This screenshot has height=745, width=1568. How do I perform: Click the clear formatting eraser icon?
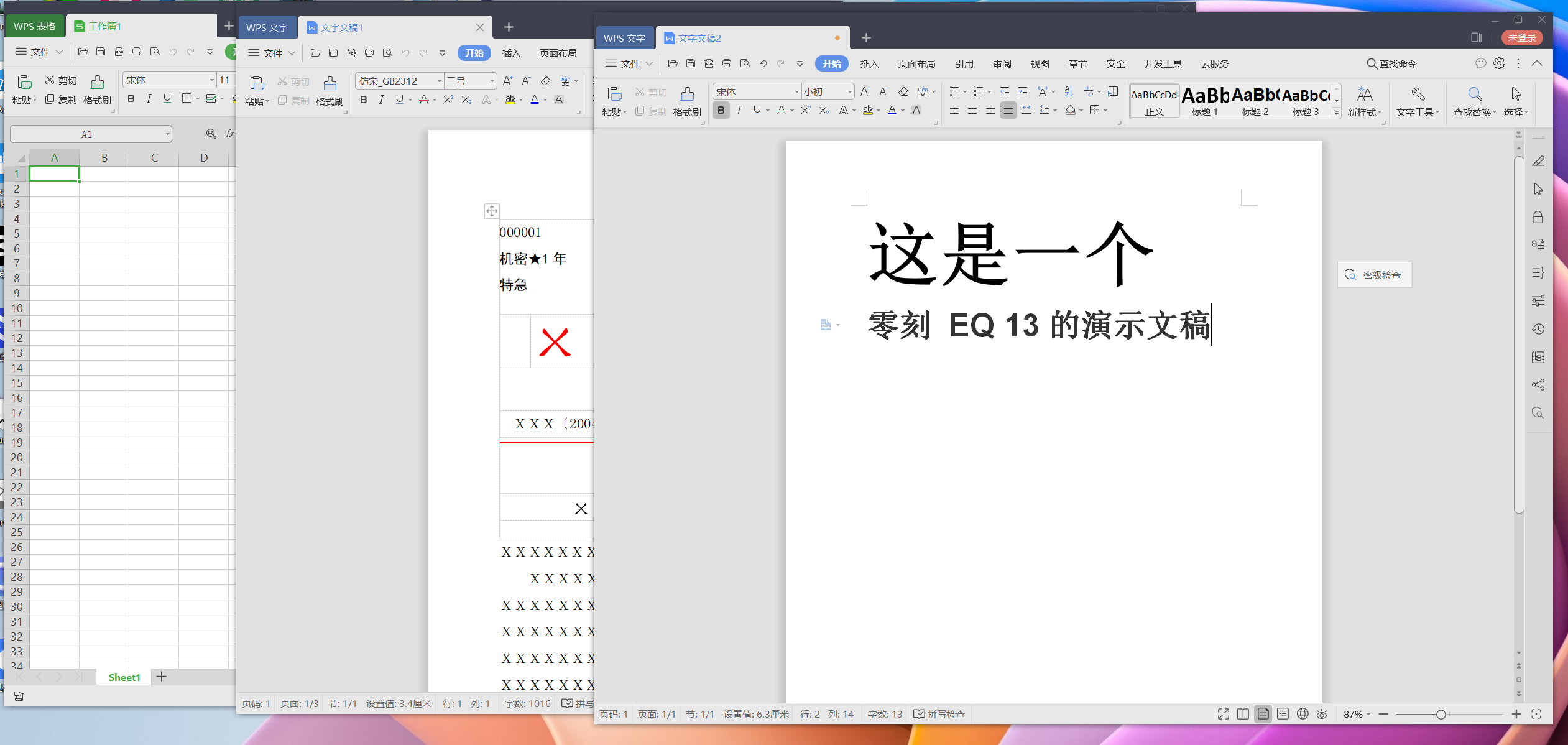(903, 91)
